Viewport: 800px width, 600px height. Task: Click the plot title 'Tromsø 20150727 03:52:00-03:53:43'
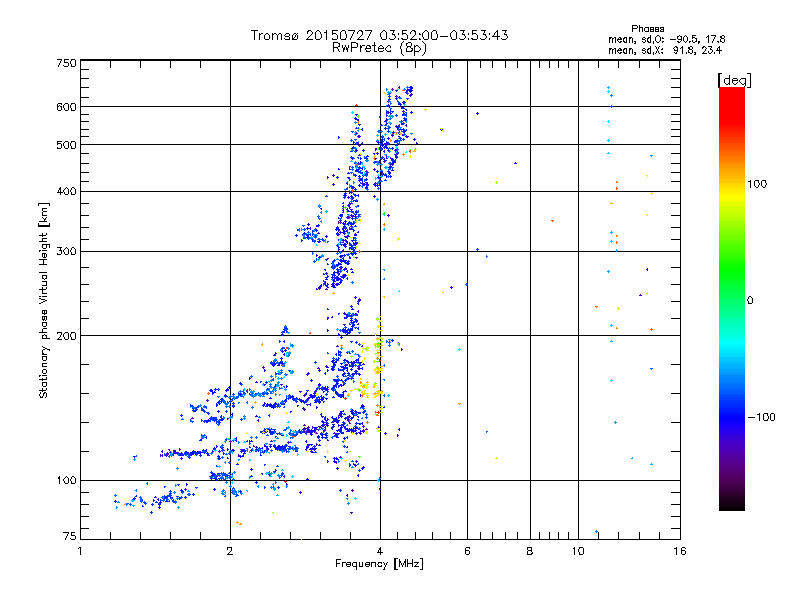point(379,35)
